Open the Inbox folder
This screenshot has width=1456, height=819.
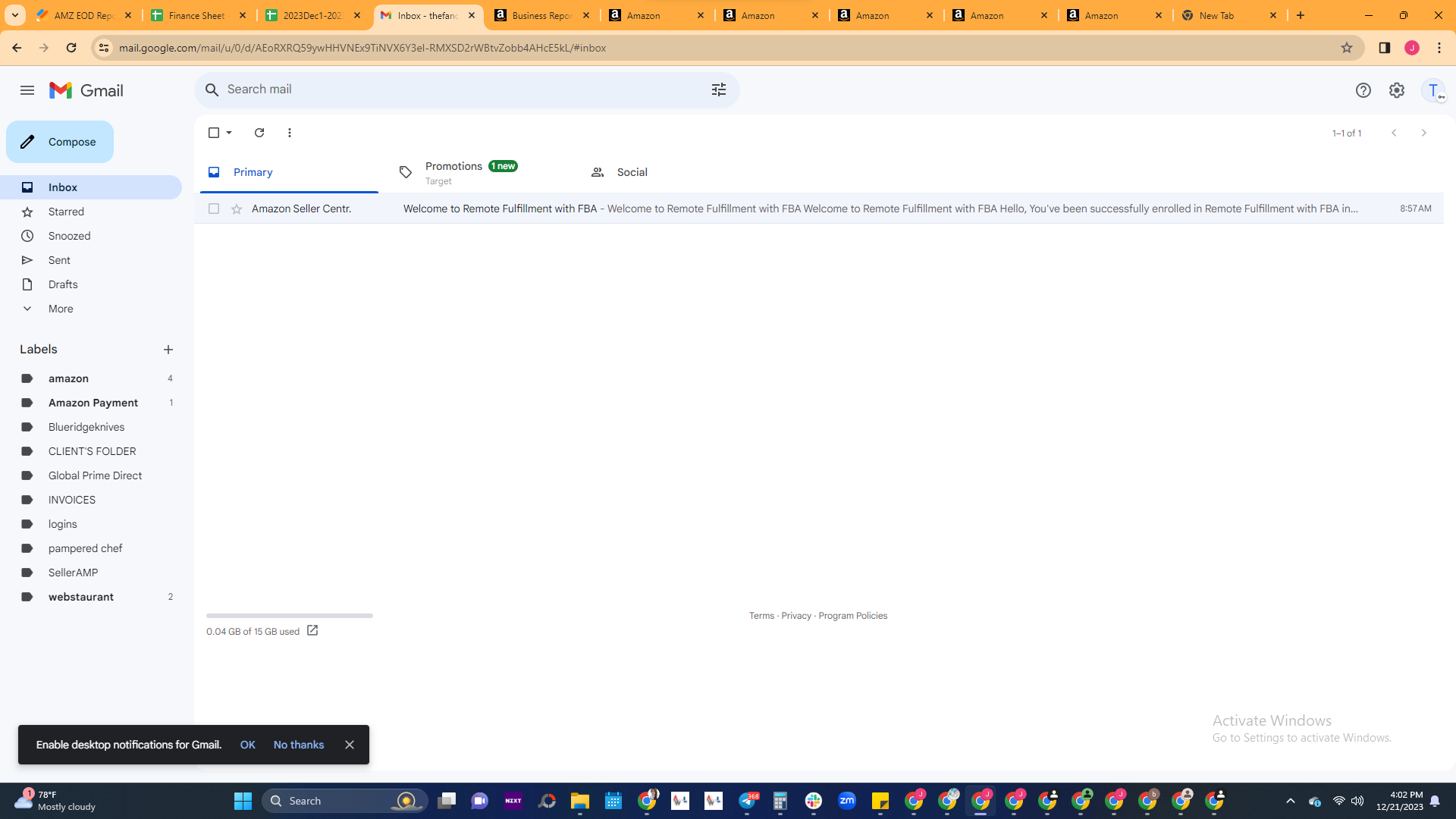(x=91, y=187)
